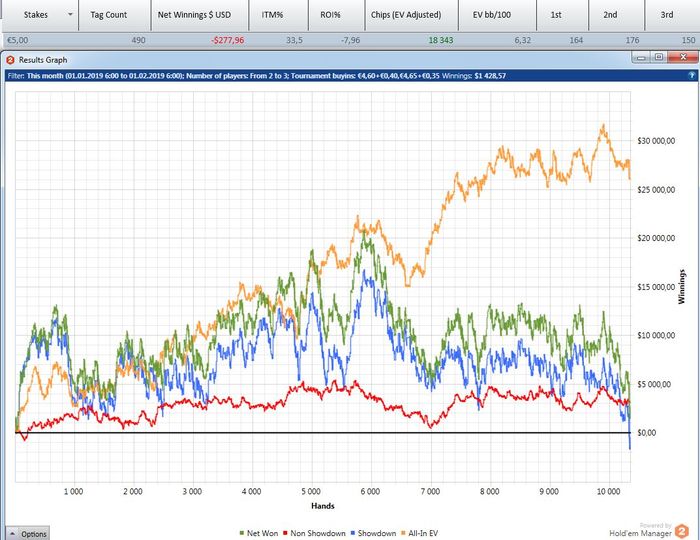Click the $0,00 axis label

coord(646,433)
